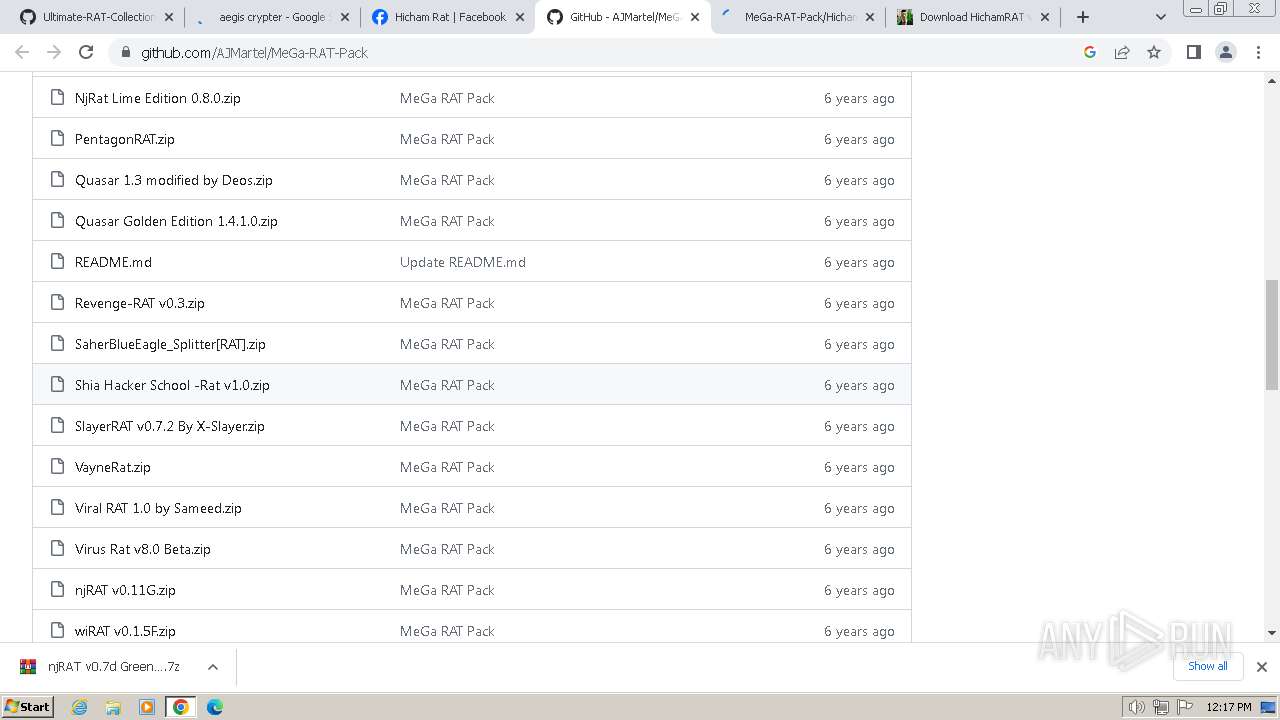Open Quasar Golden Edition 1.4.1.0.zip
The width and height of the screenshot is (1280, 720).
[x=176, y=221]
